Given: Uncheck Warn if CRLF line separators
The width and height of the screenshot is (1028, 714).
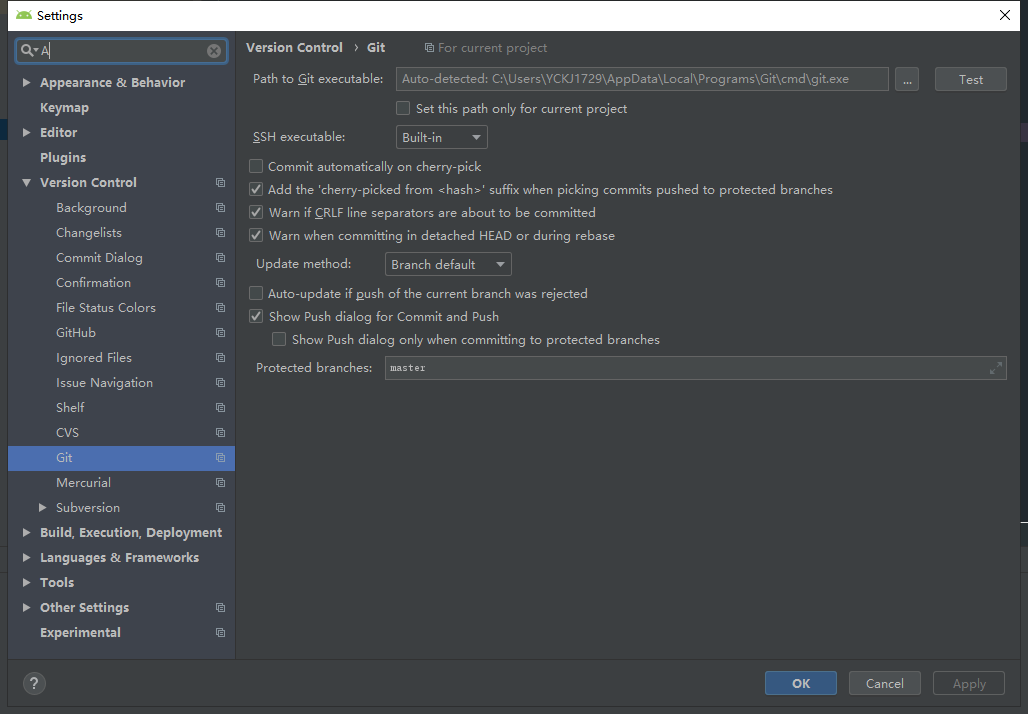Looking at the screenshot, I should click(x=256, y=212).
